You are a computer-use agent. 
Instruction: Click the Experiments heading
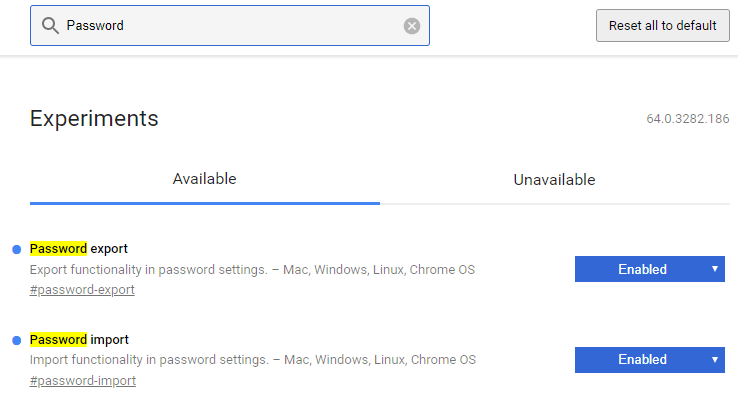[94, 118]
